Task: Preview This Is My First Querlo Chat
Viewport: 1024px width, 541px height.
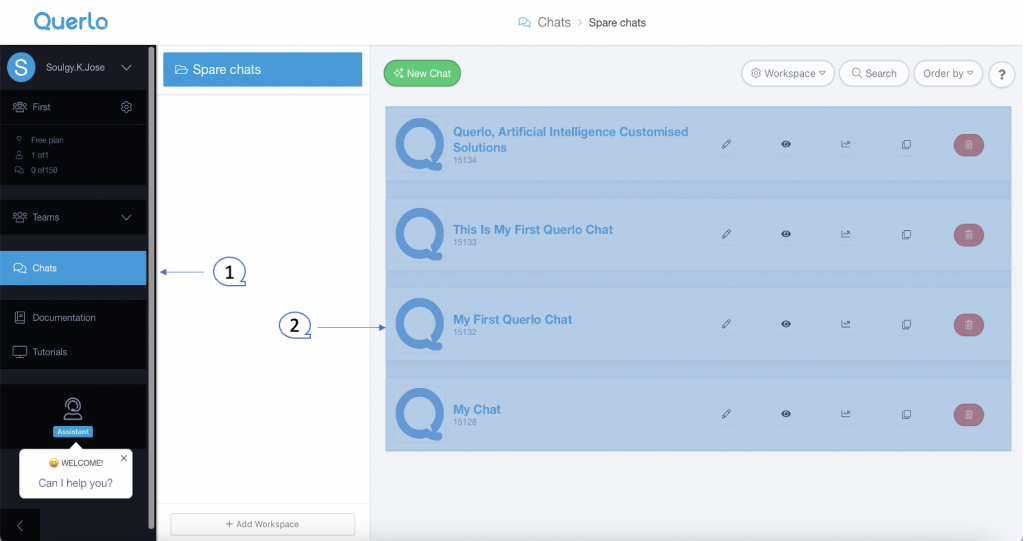Action: tap(786, 234)
